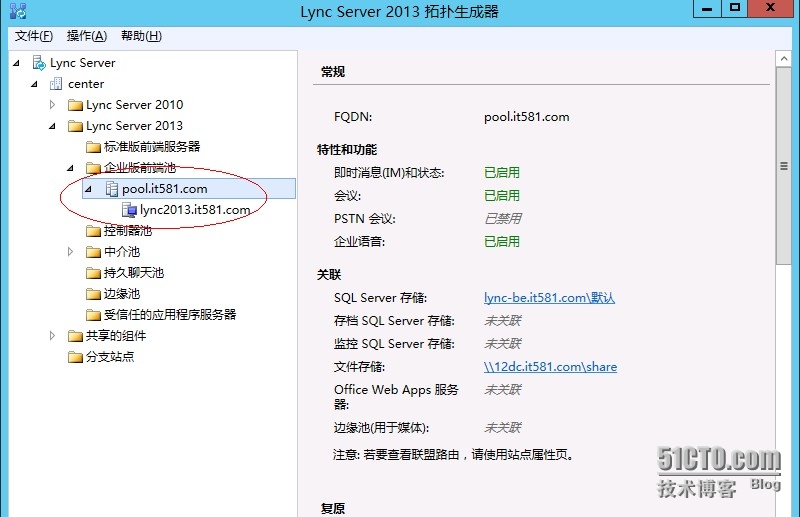
Task: Select 分支站点 in the tree
Action: coord(110,356)
